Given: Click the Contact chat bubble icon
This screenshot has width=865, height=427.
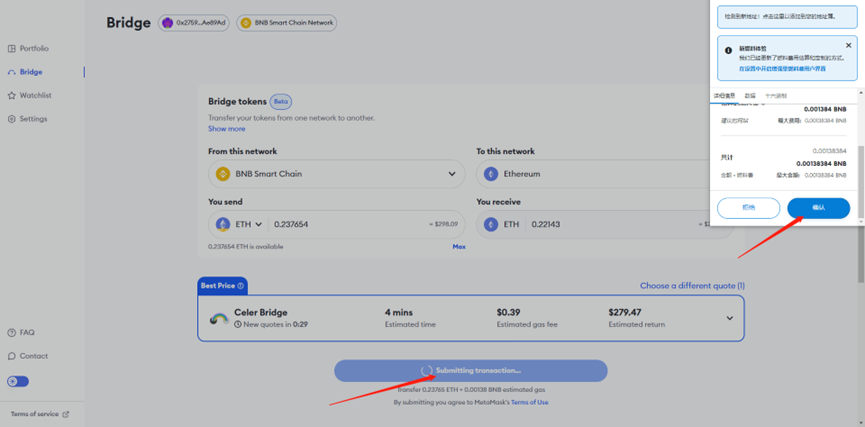Looking at the screenshot, I should coord(12,356).
